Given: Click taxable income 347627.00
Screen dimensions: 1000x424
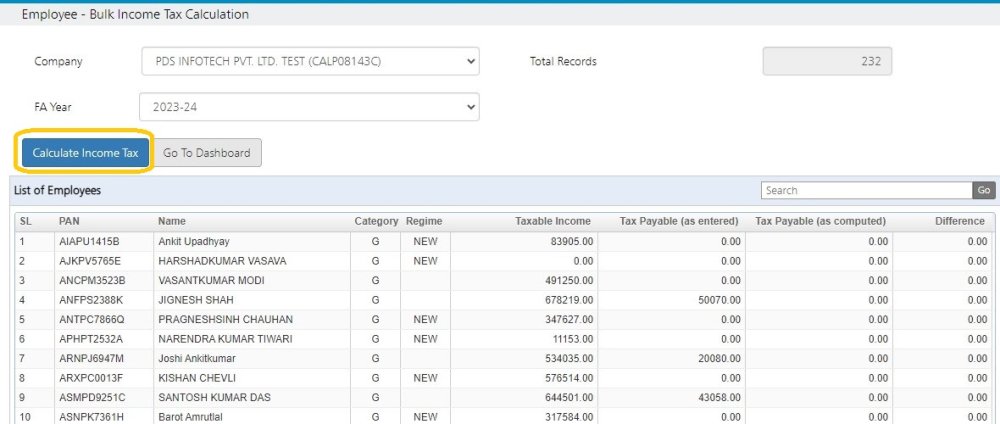Looking at the screenshot, I should click(569, 319).
